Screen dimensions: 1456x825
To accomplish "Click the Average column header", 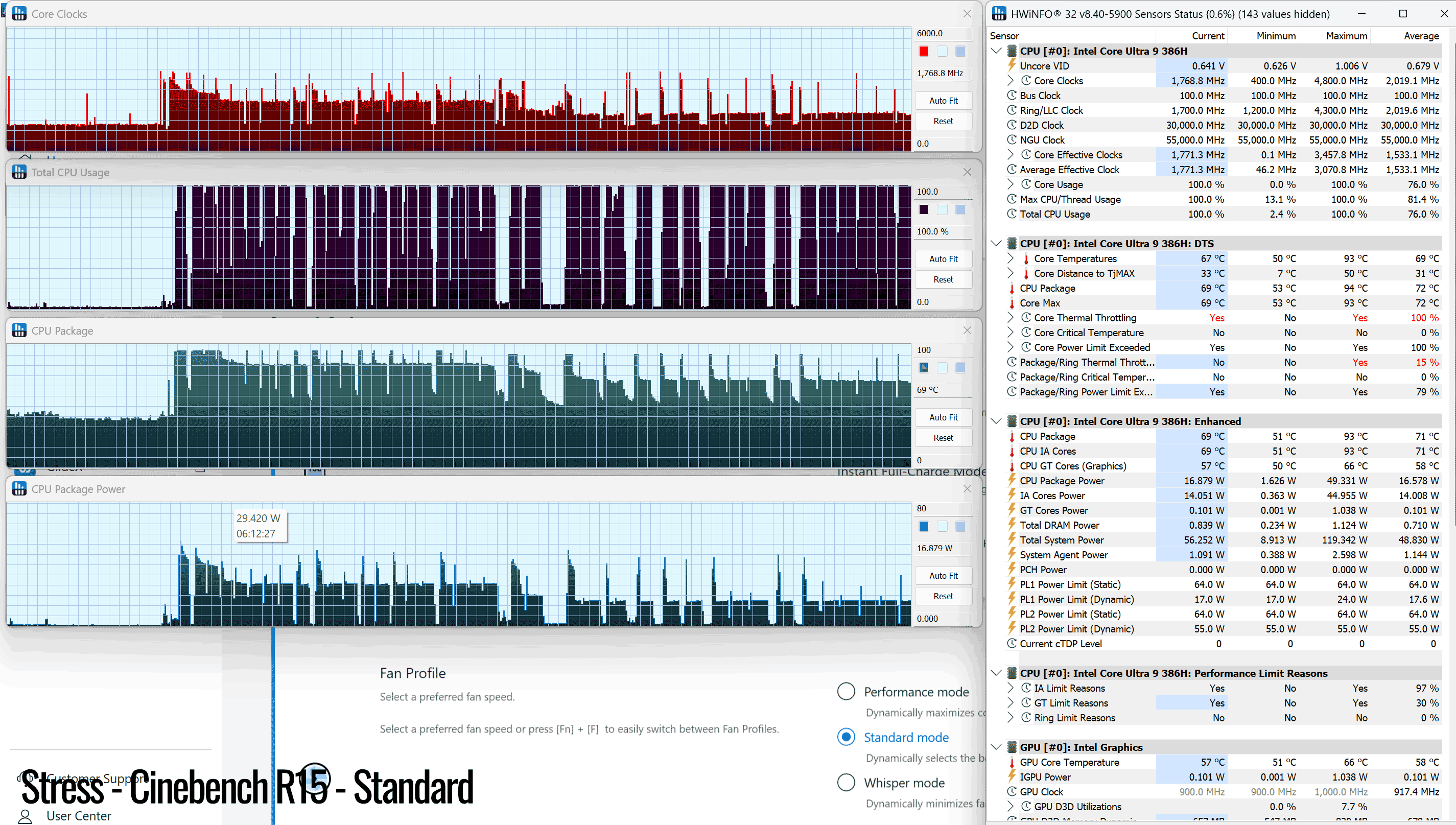I will pos(1421,36).
